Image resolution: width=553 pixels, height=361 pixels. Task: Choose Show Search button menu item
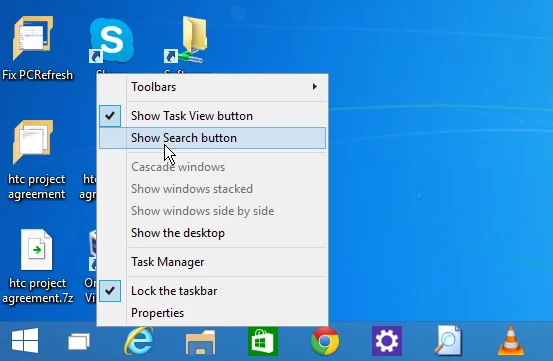212,138
